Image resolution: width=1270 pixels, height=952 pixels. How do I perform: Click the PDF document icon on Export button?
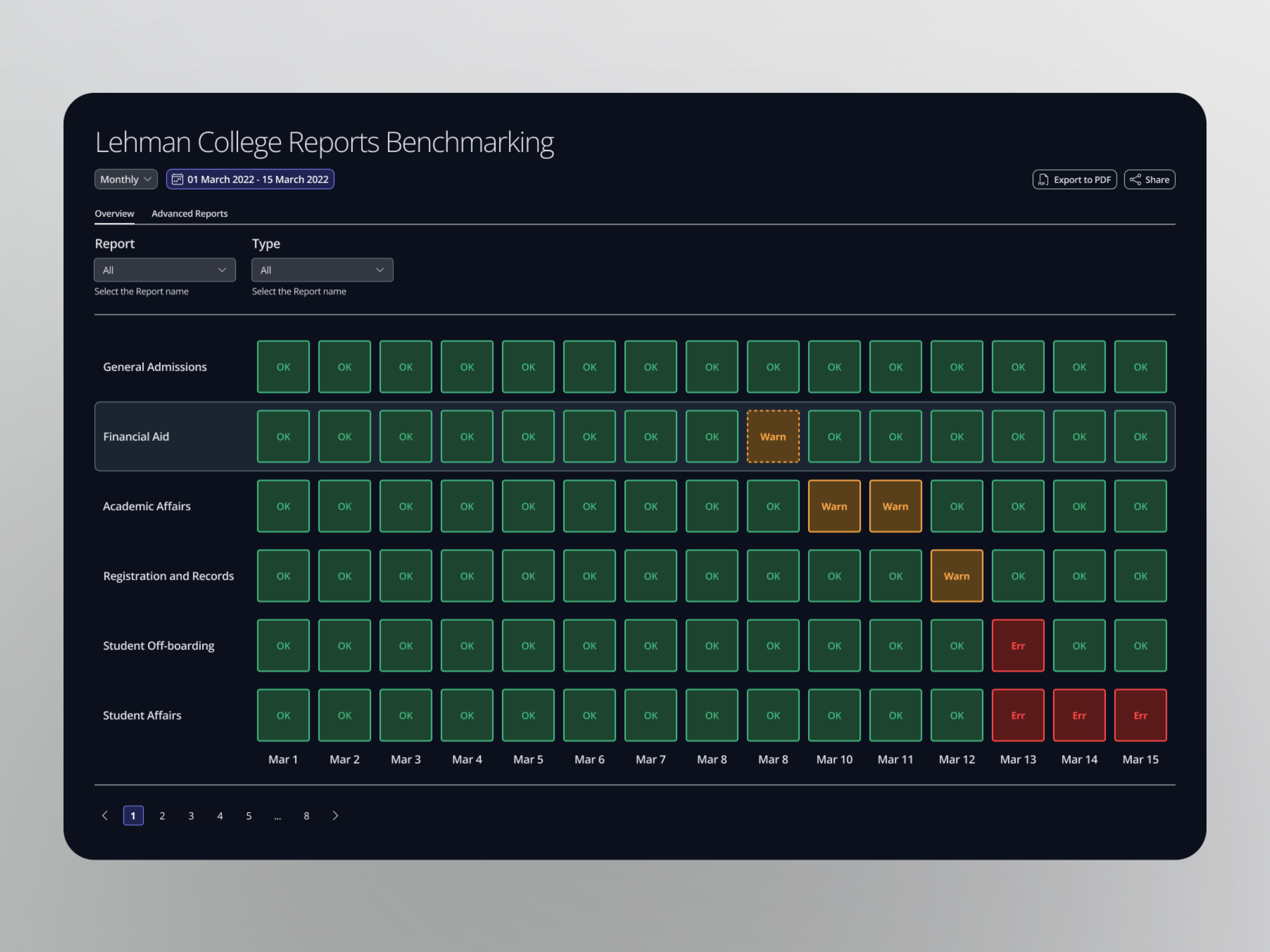point(1043,179)
